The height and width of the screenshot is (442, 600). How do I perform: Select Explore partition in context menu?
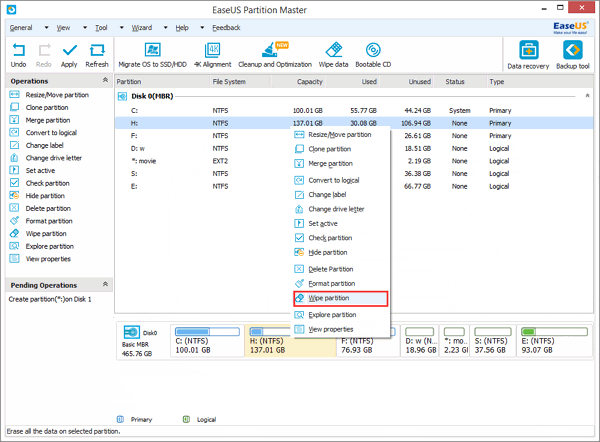tap(341, 315)
